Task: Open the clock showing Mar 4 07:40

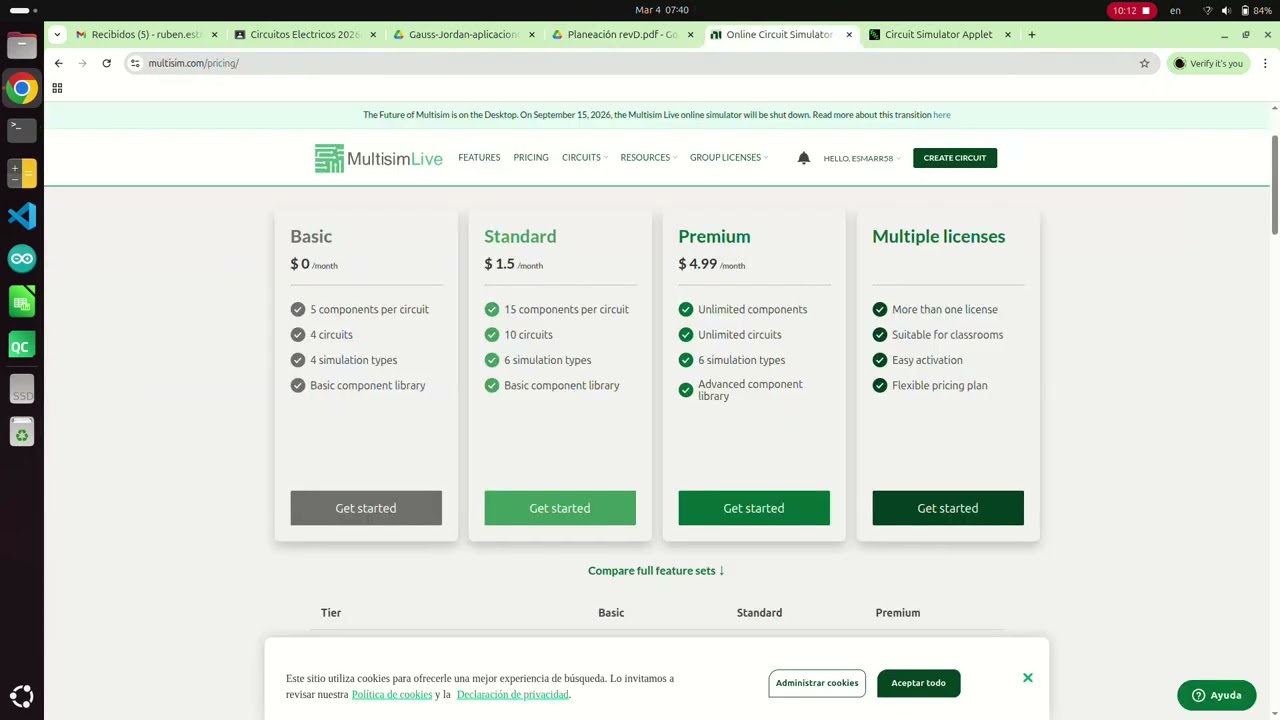Action: 662,10
